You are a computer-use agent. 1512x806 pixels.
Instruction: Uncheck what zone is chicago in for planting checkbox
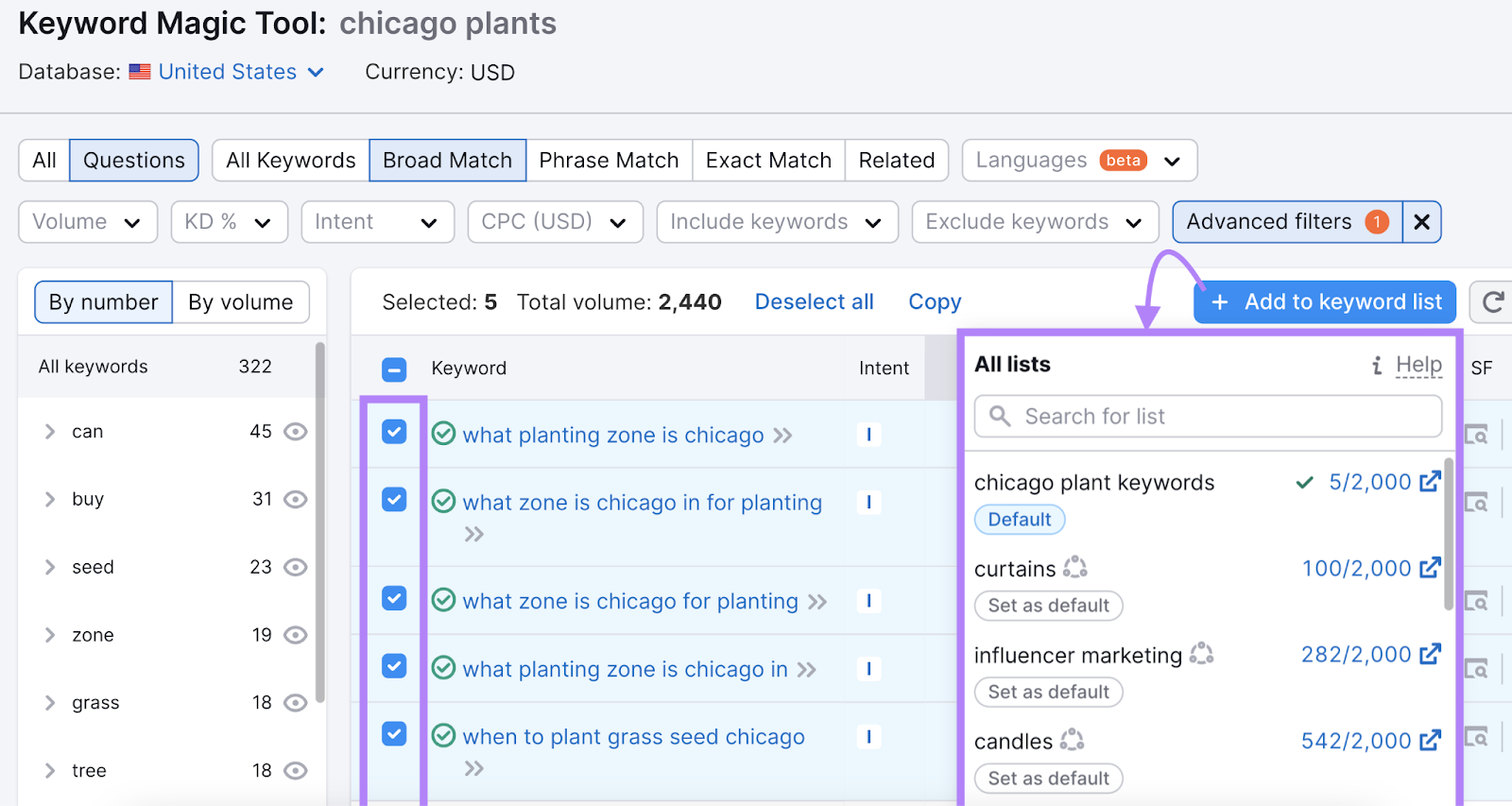[x=394, y=500]
